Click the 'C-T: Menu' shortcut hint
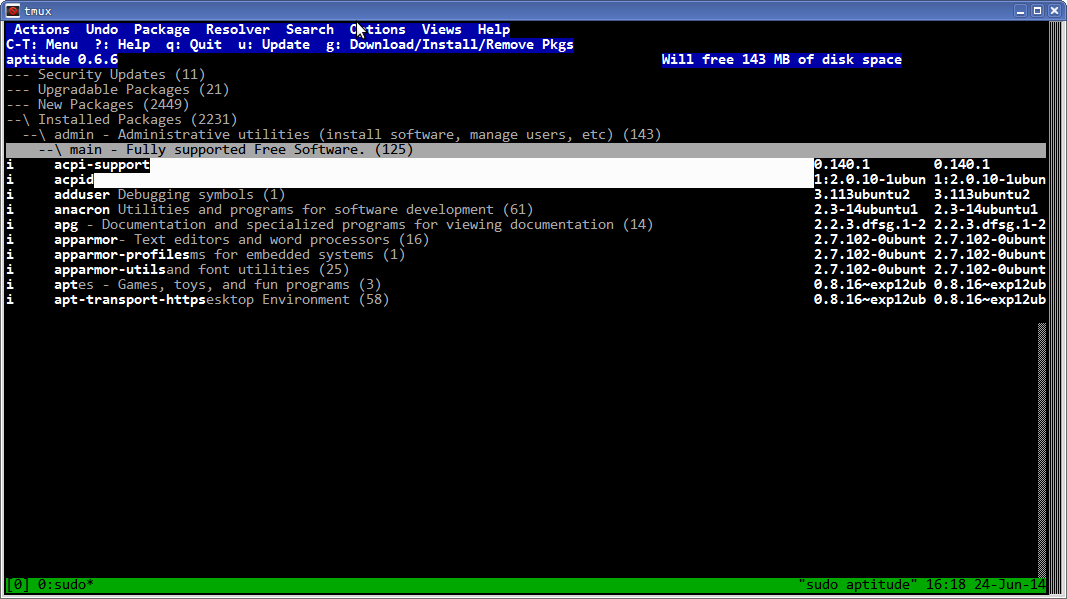Viewport: 1067px width, 599px height. (x=42, y=44)
